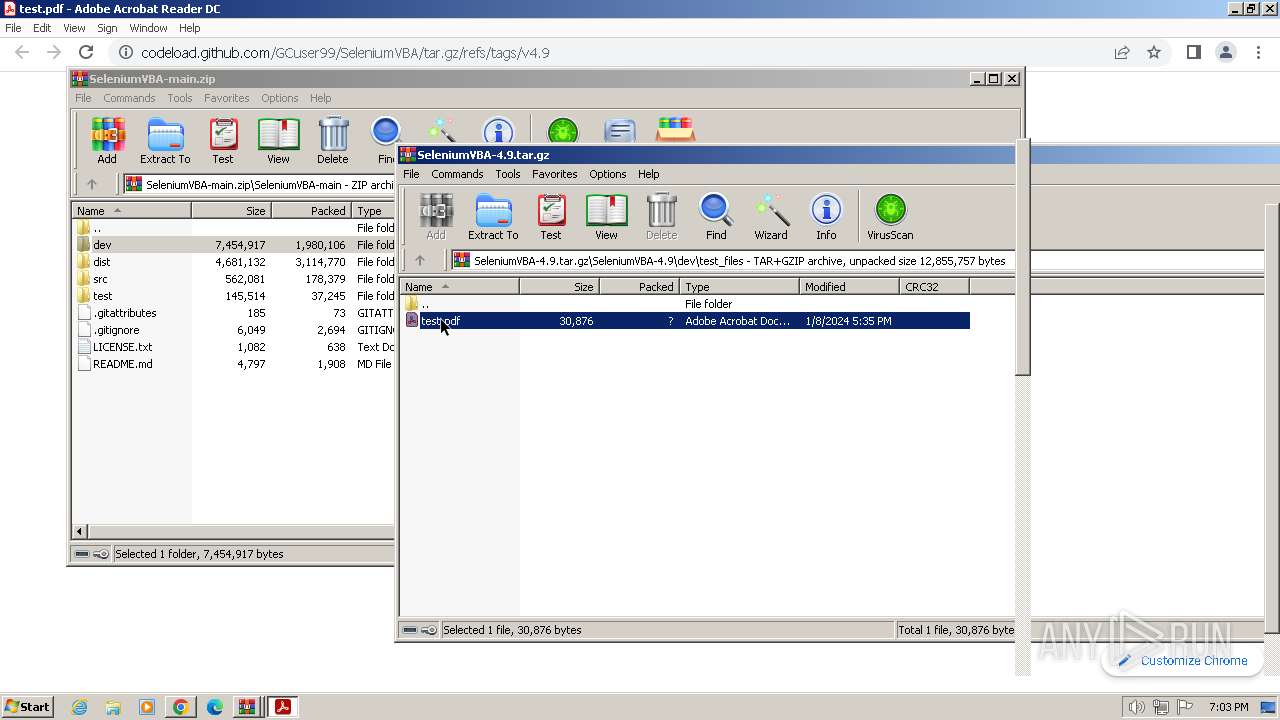Open Chrome three-dot menu
Image resolution: width=1280 pixels, height=720 pixels.
point(1257,53)
